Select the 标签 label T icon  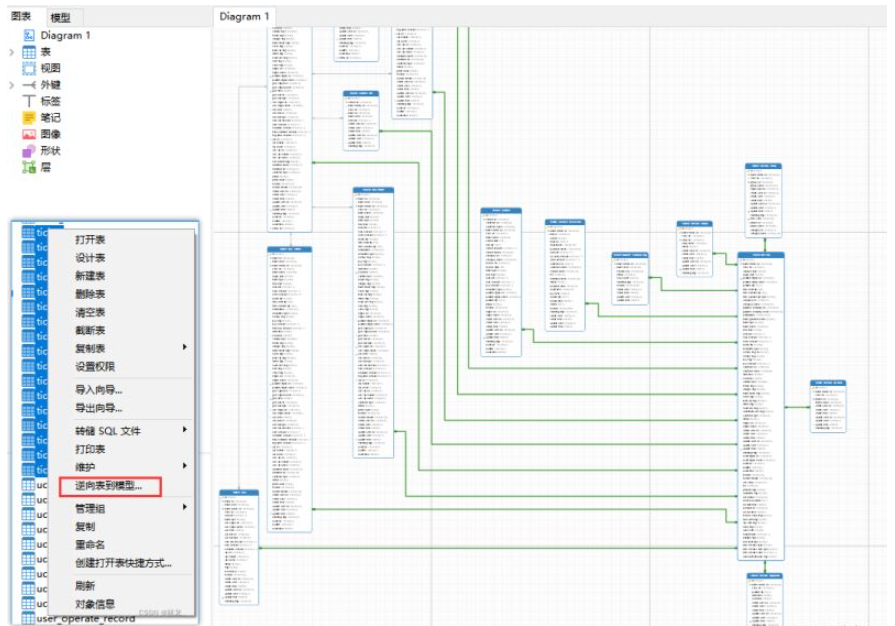[29, 101]
